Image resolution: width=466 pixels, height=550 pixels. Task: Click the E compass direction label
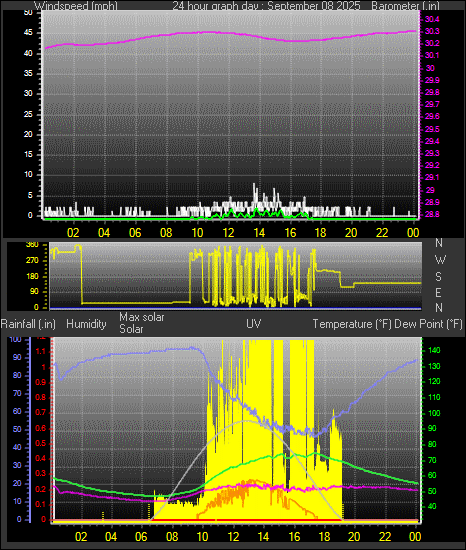(438, 292)
